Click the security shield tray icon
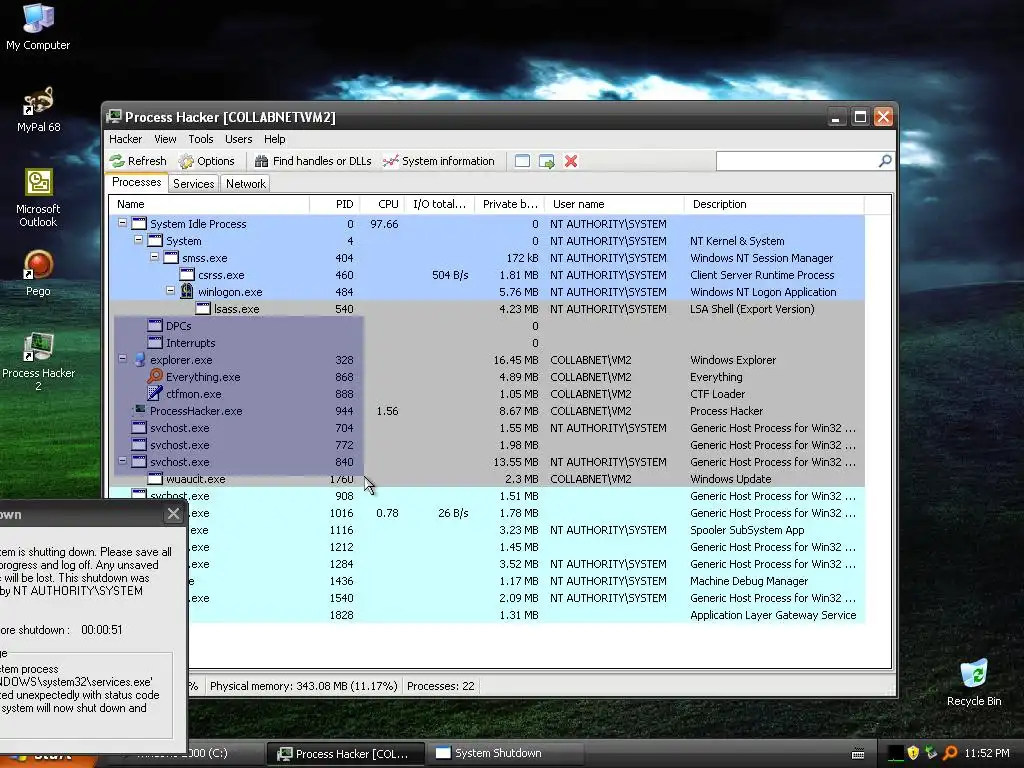 (x=913, y=753)
